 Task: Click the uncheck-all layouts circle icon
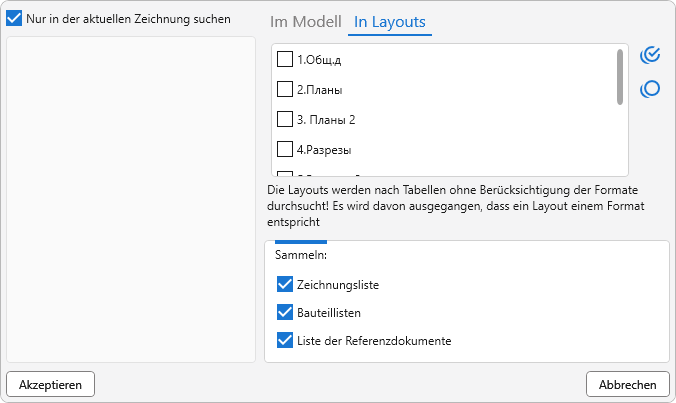pos(650,89)
